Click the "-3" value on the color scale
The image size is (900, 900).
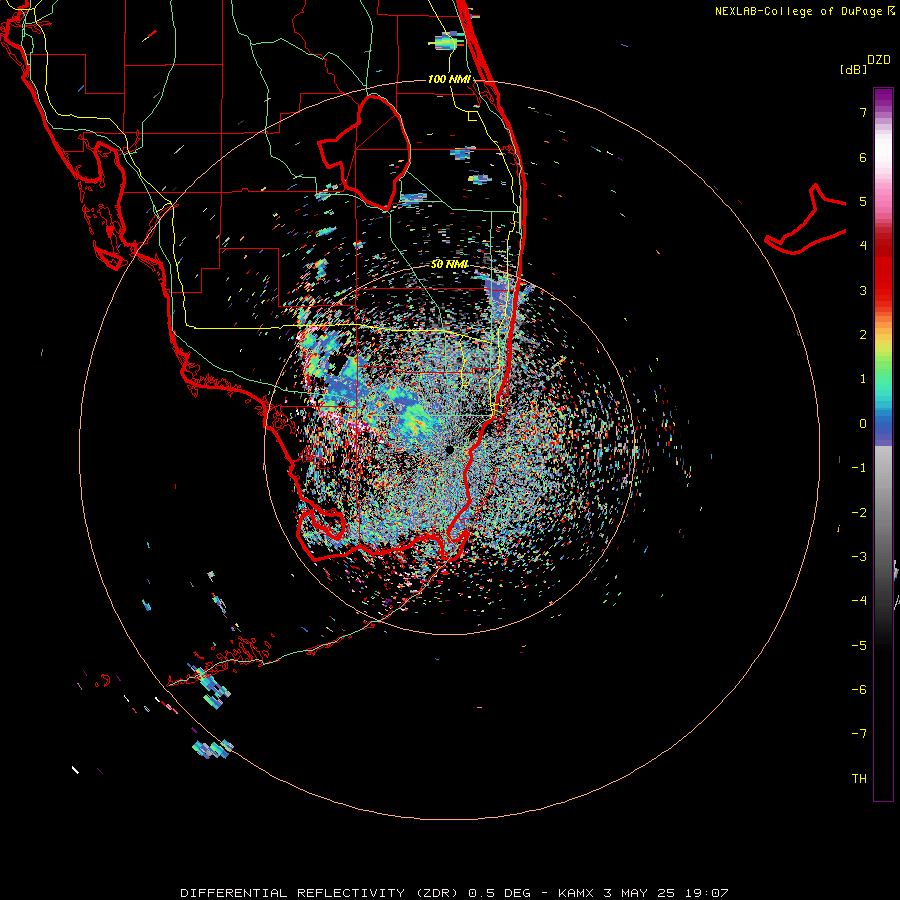(x=859, y=557)
